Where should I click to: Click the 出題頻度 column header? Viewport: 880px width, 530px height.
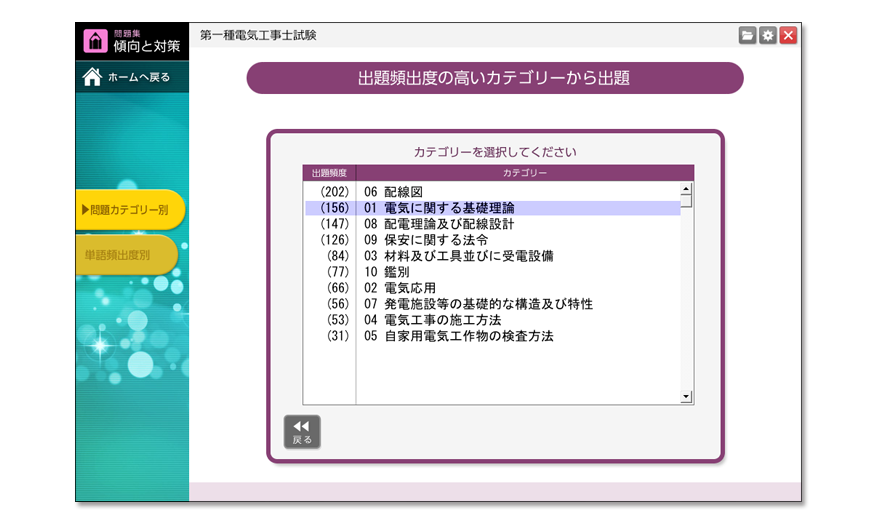[329, 173]
